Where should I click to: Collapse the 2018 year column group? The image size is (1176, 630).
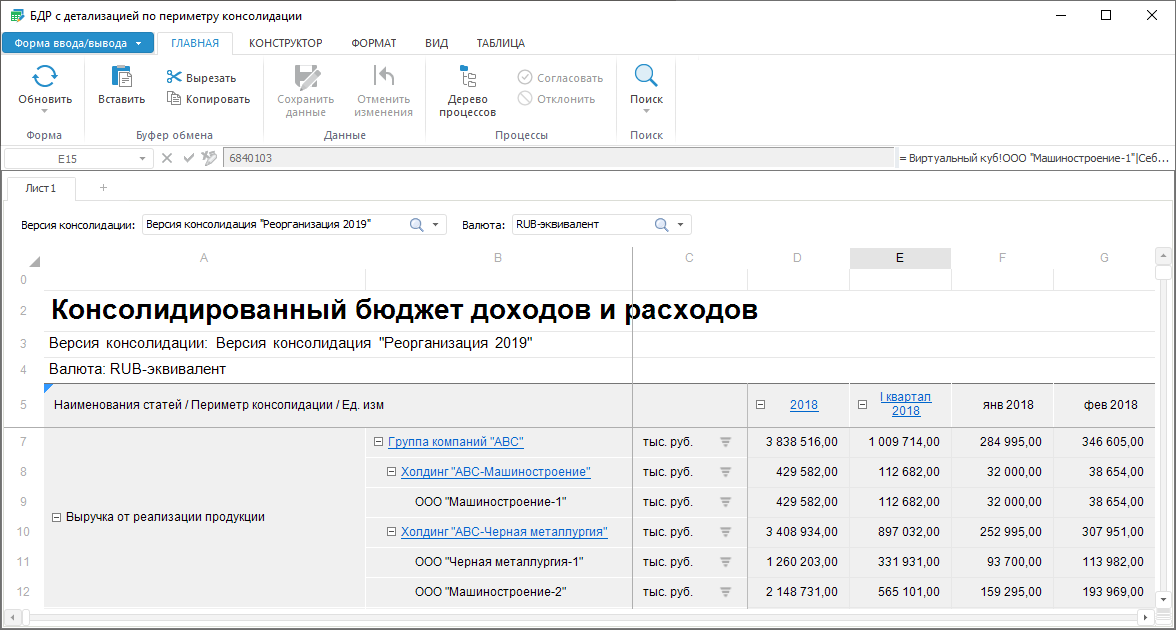point(761,405)
